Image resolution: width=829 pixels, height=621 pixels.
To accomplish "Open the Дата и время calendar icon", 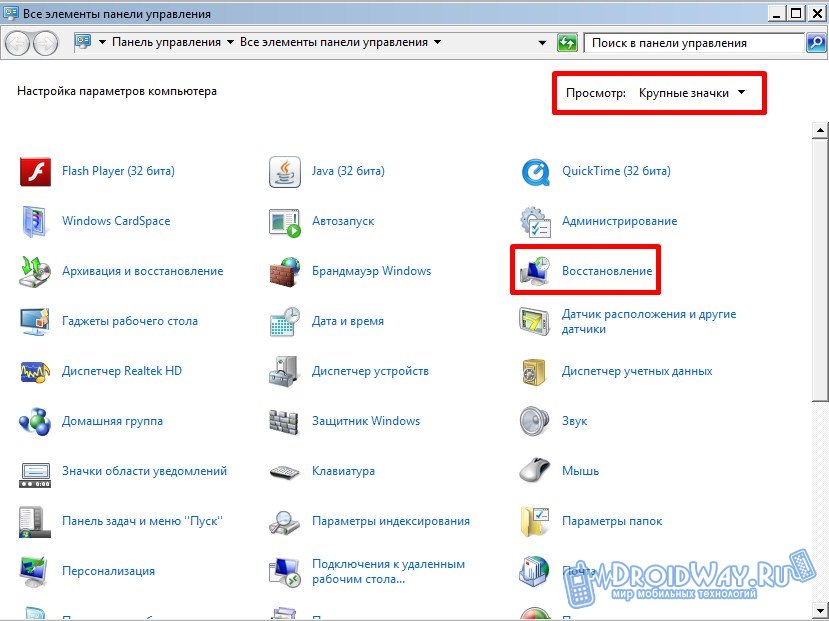I will (x=285, y=321).
